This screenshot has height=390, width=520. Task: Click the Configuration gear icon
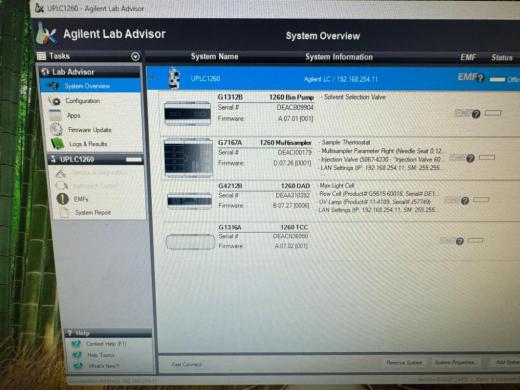tap(55, 101)
